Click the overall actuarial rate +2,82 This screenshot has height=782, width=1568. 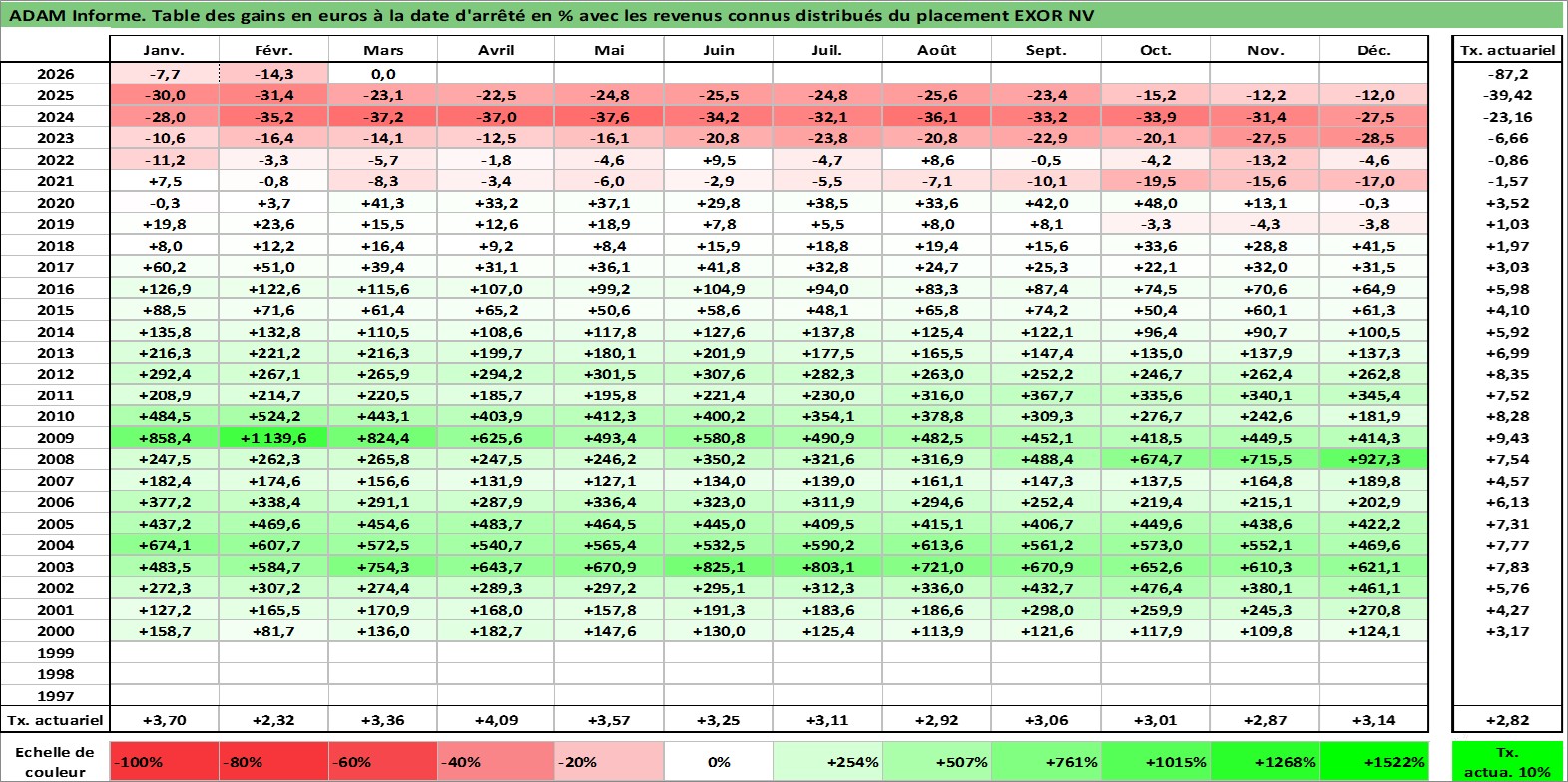1507,720
